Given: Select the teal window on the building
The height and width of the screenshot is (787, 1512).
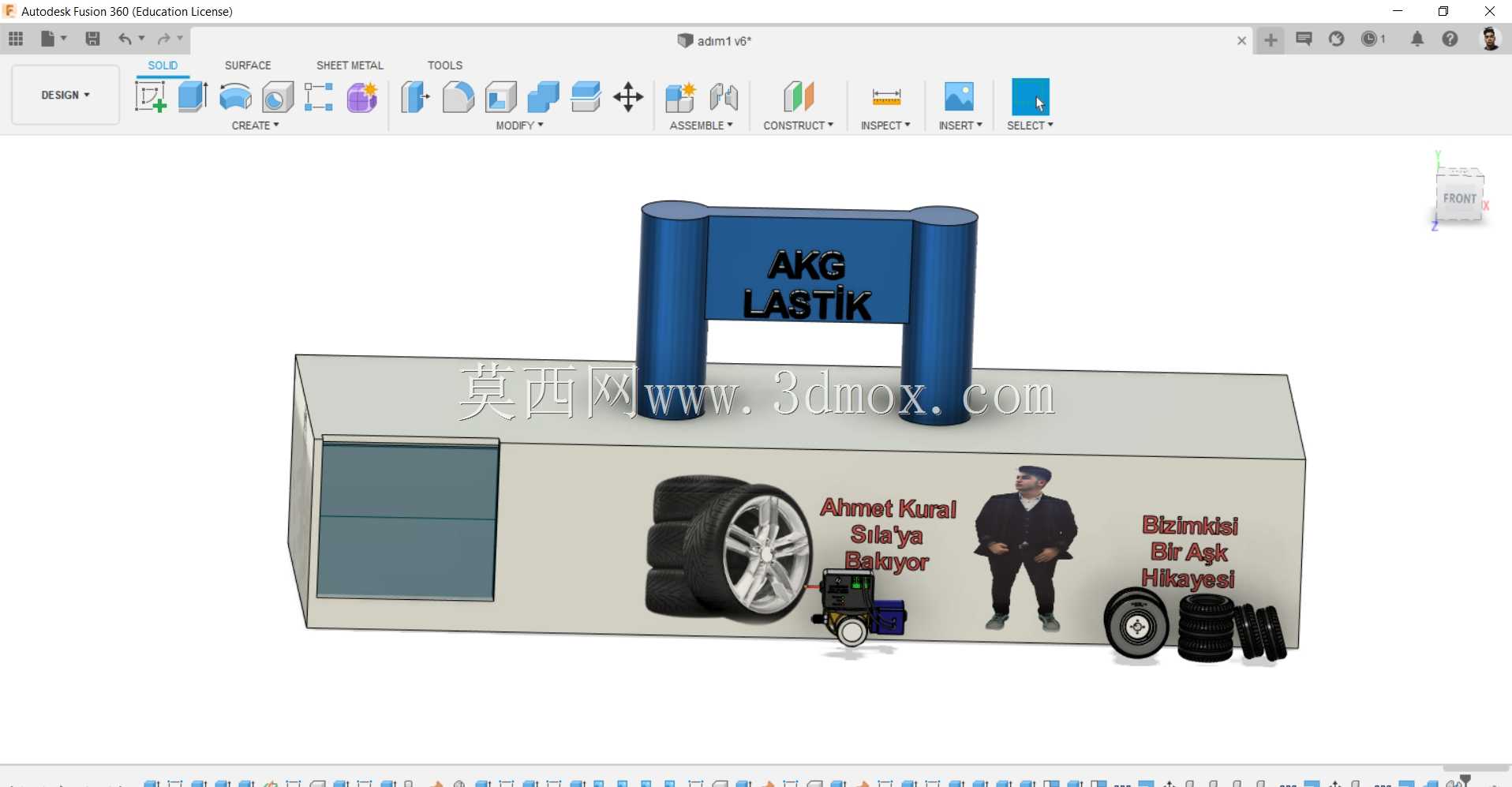Looking at the screenshot, I should click(x=408, y=521).
